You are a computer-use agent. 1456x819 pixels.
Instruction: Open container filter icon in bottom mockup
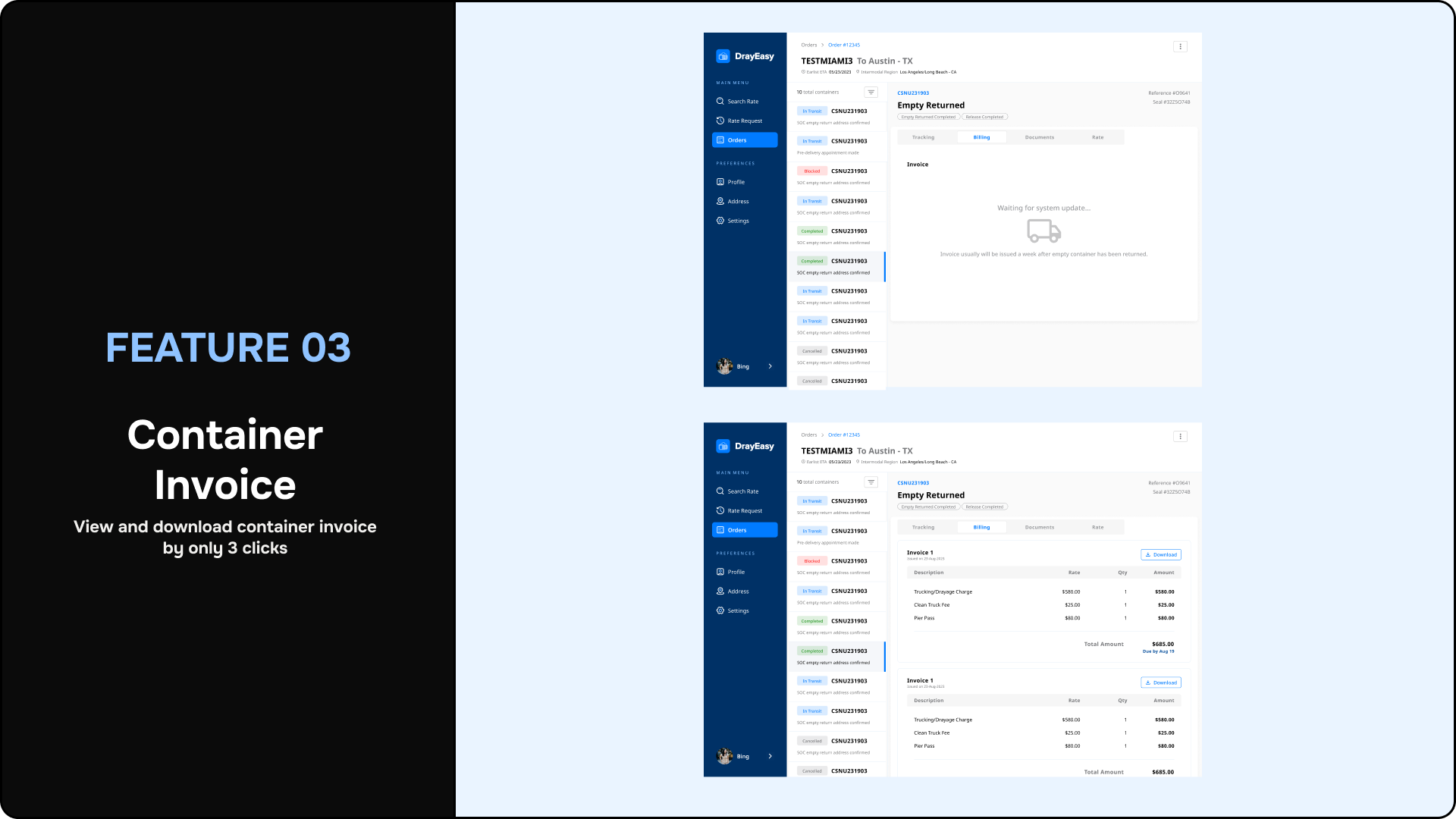871,482
